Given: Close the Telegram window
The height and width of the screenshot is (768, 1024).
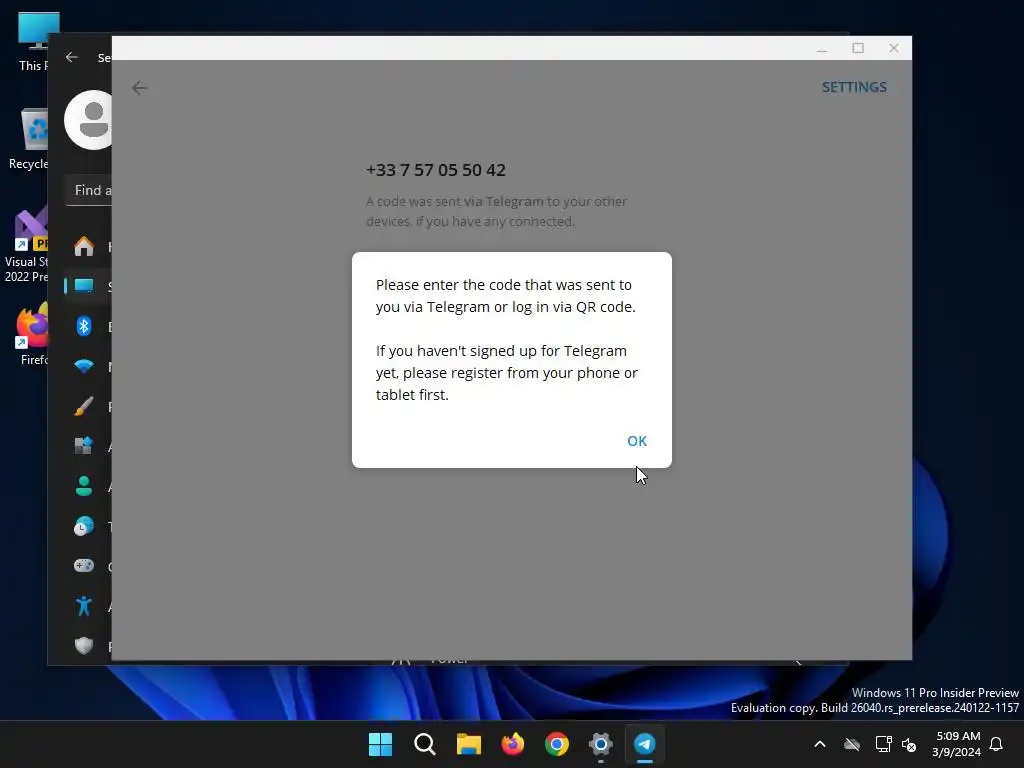Looking at the screenshot, I should click(x=894, y=48).
